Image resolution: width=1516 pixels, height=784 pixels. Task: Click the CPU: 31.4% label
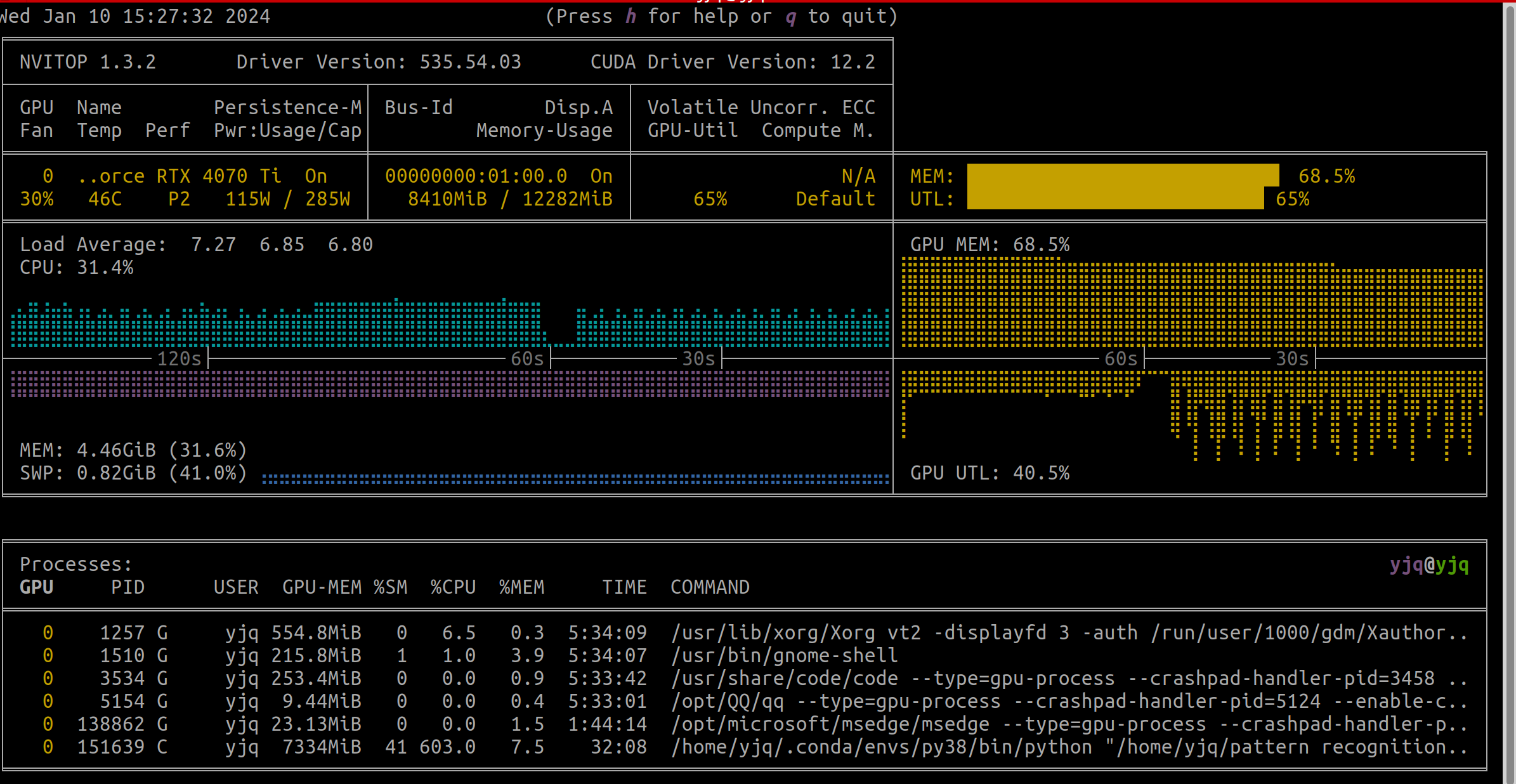point(76,267)
